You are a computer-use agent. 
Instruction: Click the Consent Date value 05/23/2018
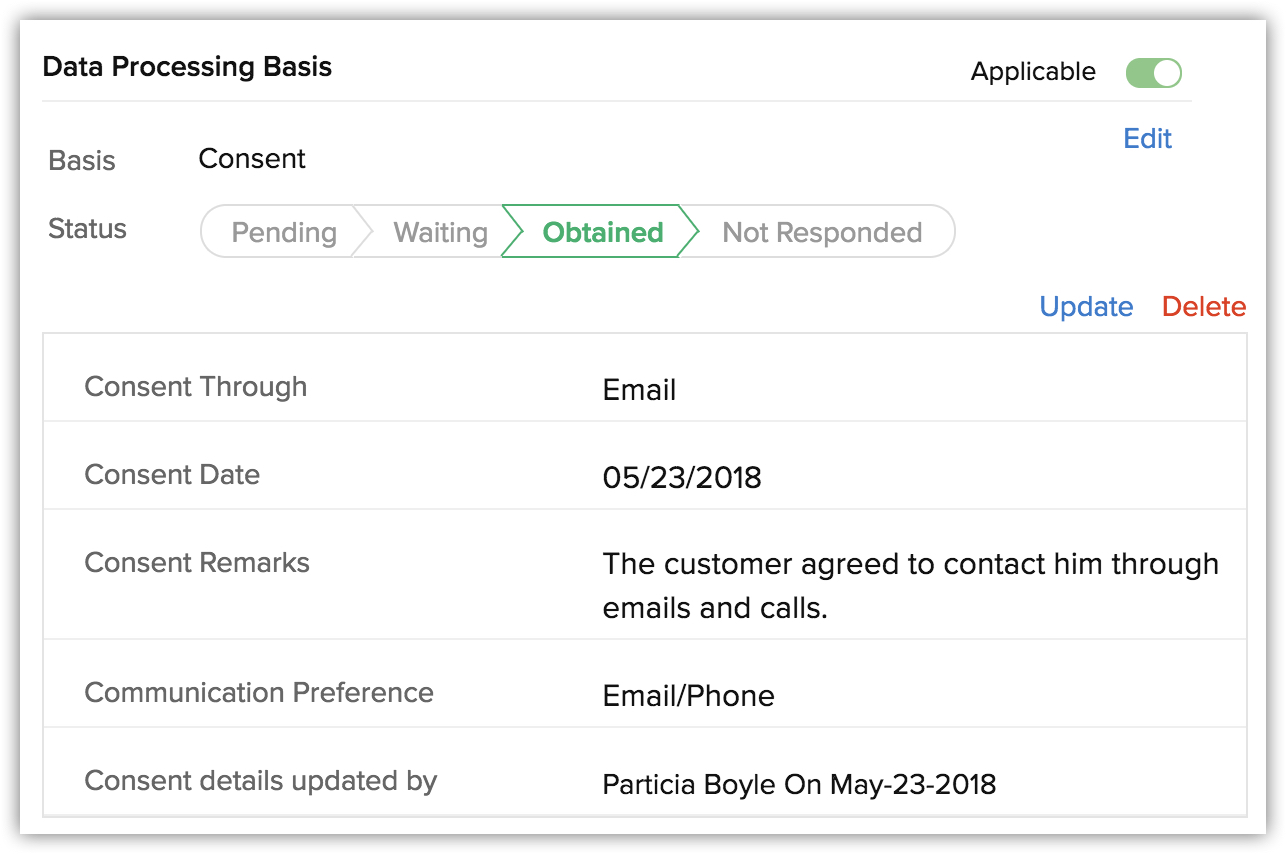[x=681, y=478]
